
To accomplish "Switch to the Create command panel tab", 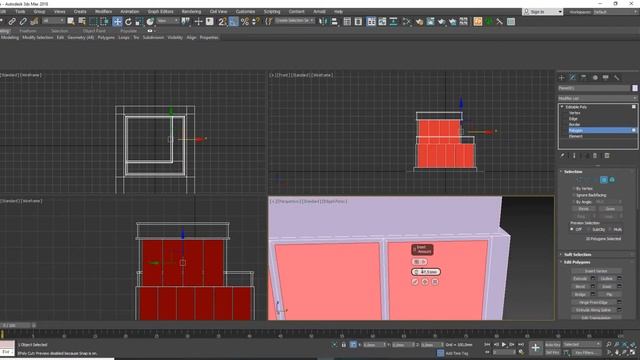I will pyautogui.click(x=562, y=77).
